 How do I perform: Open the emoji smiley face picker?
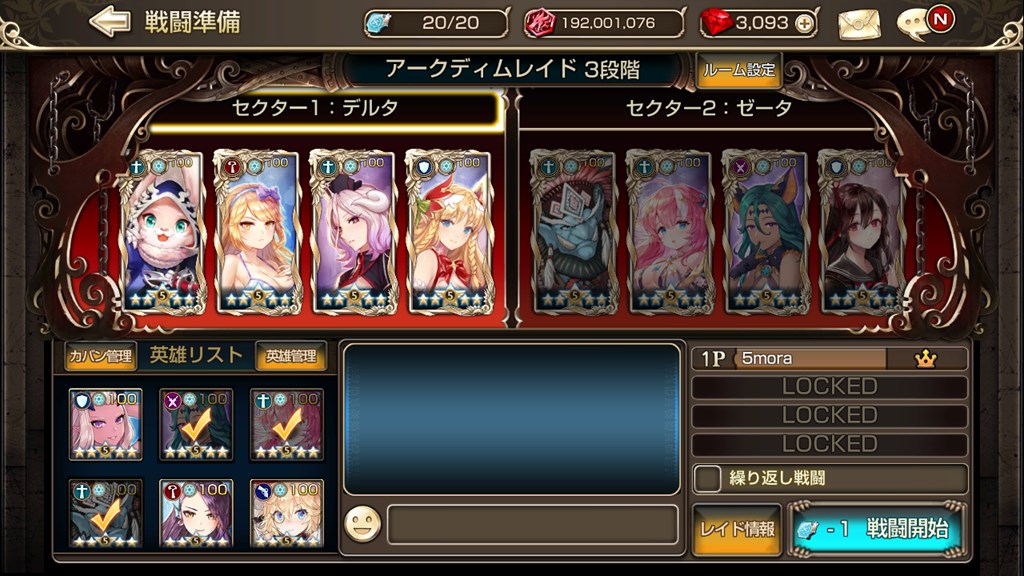coord(362,524)
